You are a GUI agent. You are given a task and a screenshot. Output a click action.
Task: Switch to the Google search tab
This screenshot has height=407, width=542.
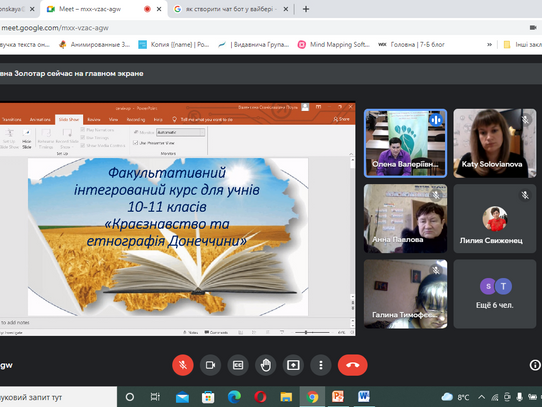(x=231, y=9)
